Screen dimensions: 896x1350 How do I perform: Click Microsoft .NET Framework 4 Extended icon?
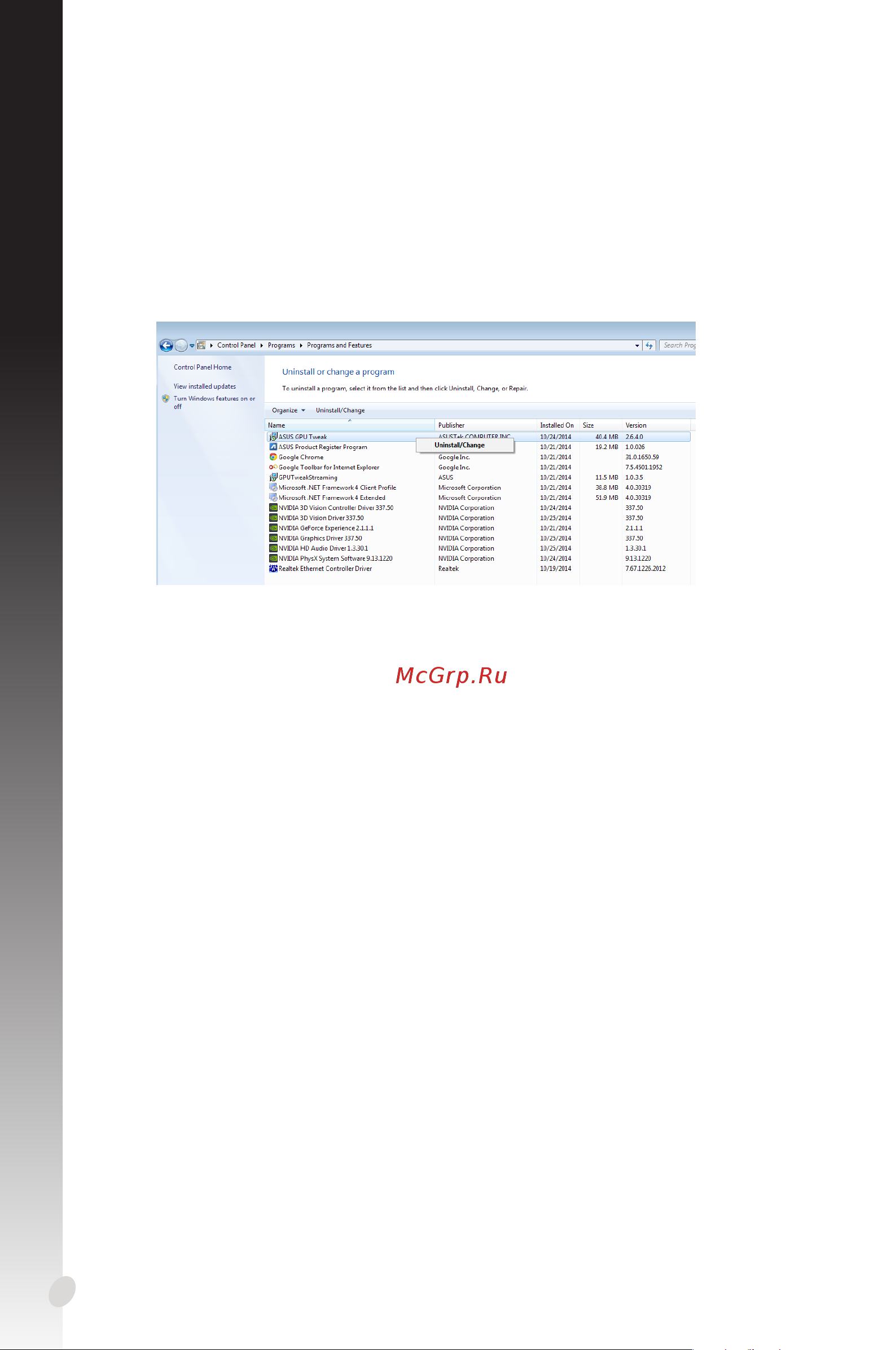tap(273, 498)
